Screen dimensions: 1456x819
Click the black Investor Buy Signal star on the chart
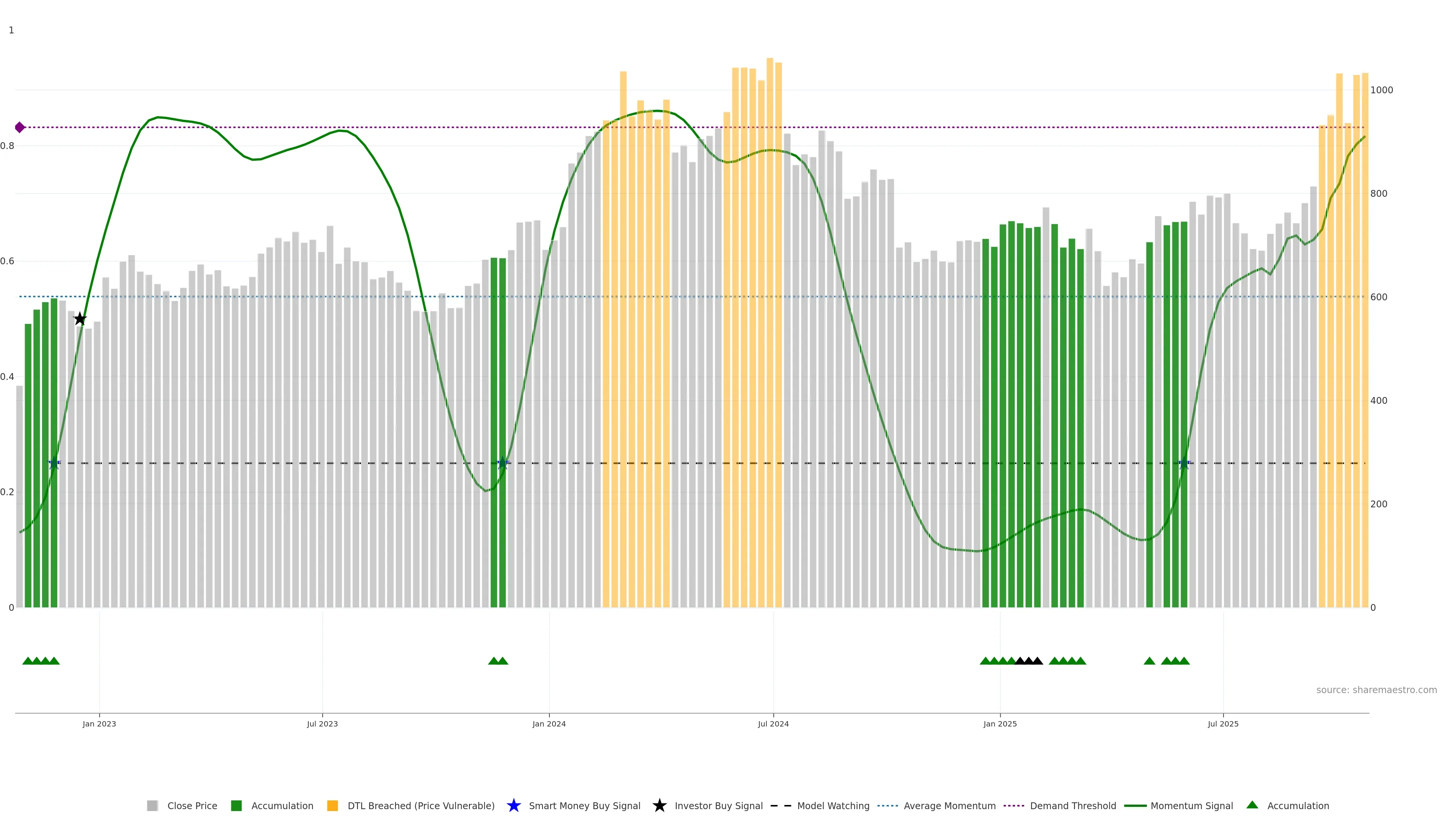point(80,319)
